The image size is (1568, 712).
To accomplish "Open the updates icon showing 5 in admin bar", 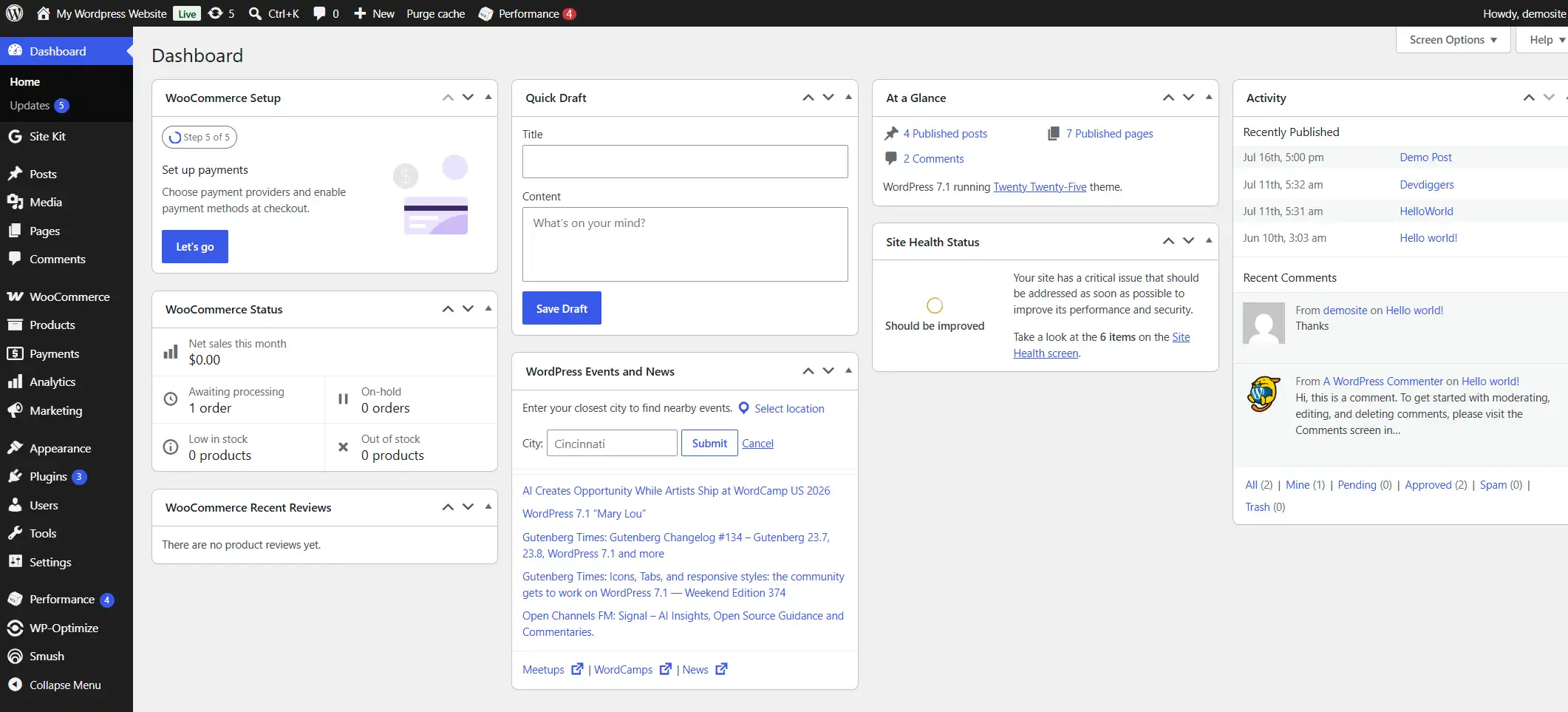I will 221,13.
